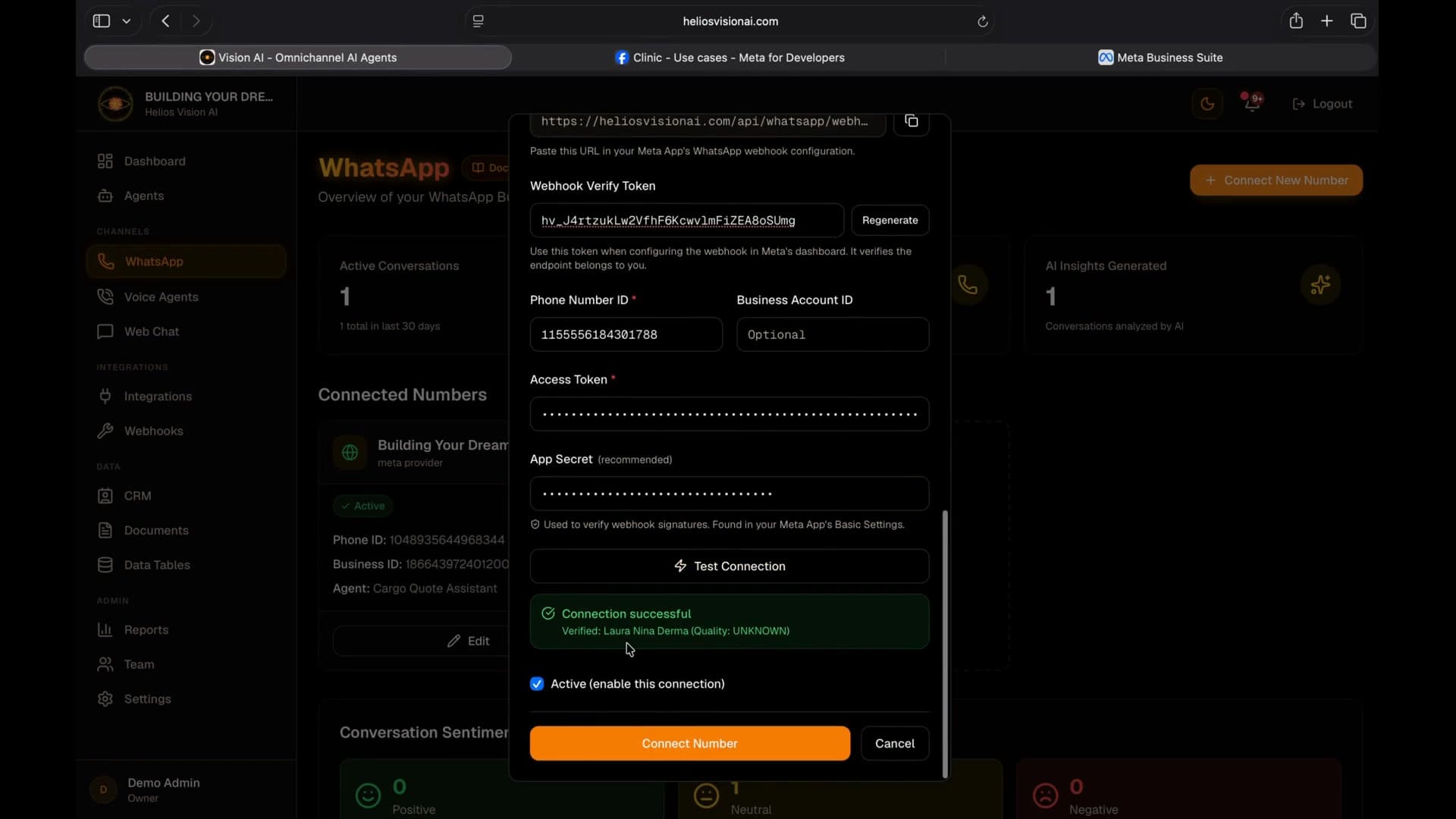1456x819 pixels.
Task: Copy the webhook URL with the copy icon
Action: pyautogui.click(x=911, y=121)
